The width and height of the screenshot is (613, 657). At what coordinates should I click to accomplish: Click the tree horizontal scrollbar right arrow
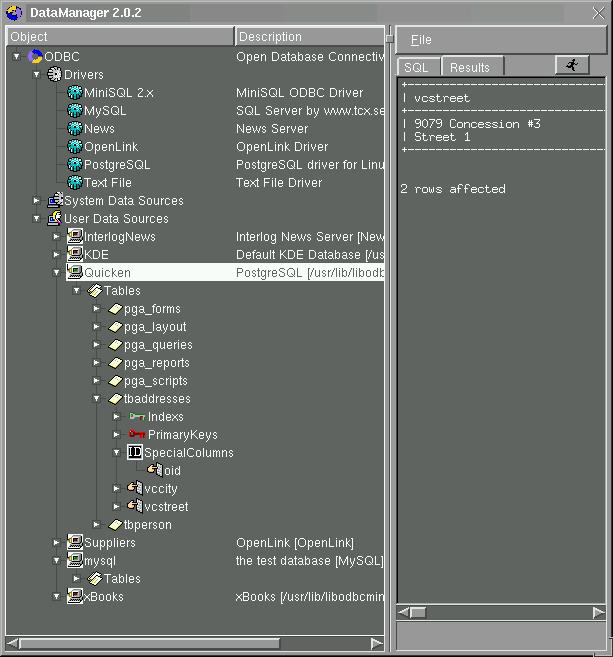pos(377,643)
